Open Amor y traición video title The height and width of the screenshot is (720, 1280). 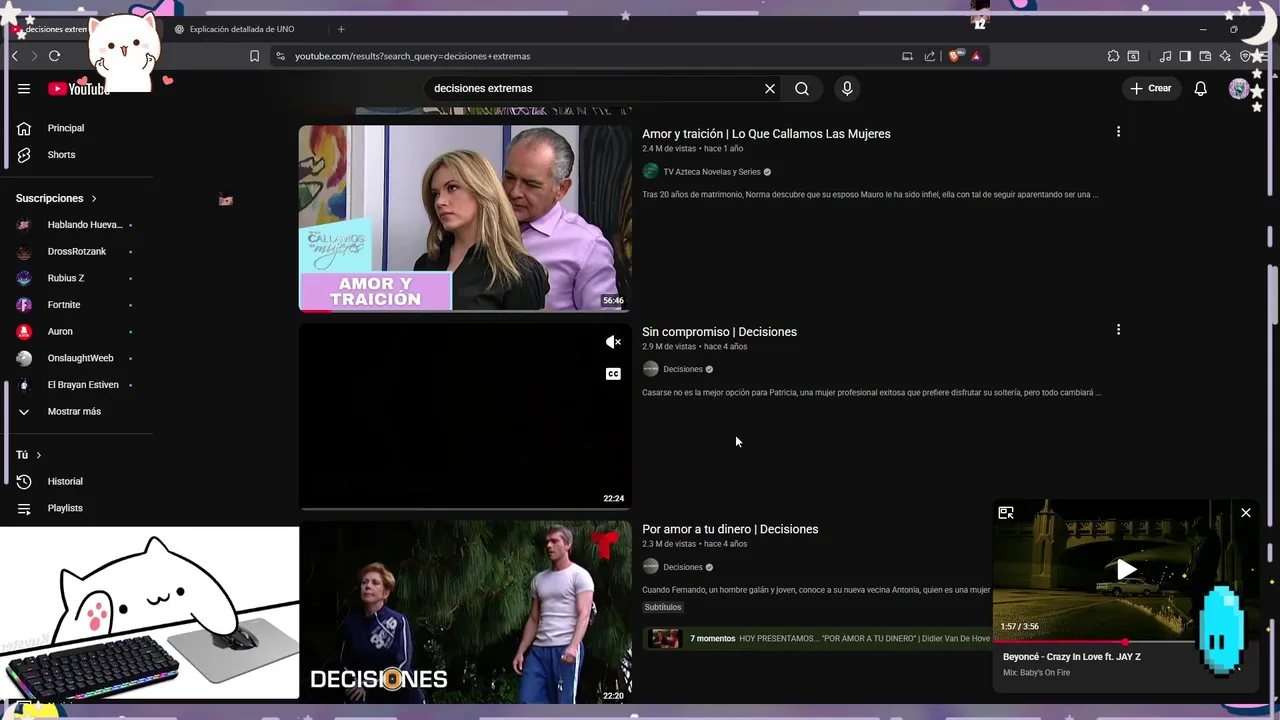click(x=766, y=134)
